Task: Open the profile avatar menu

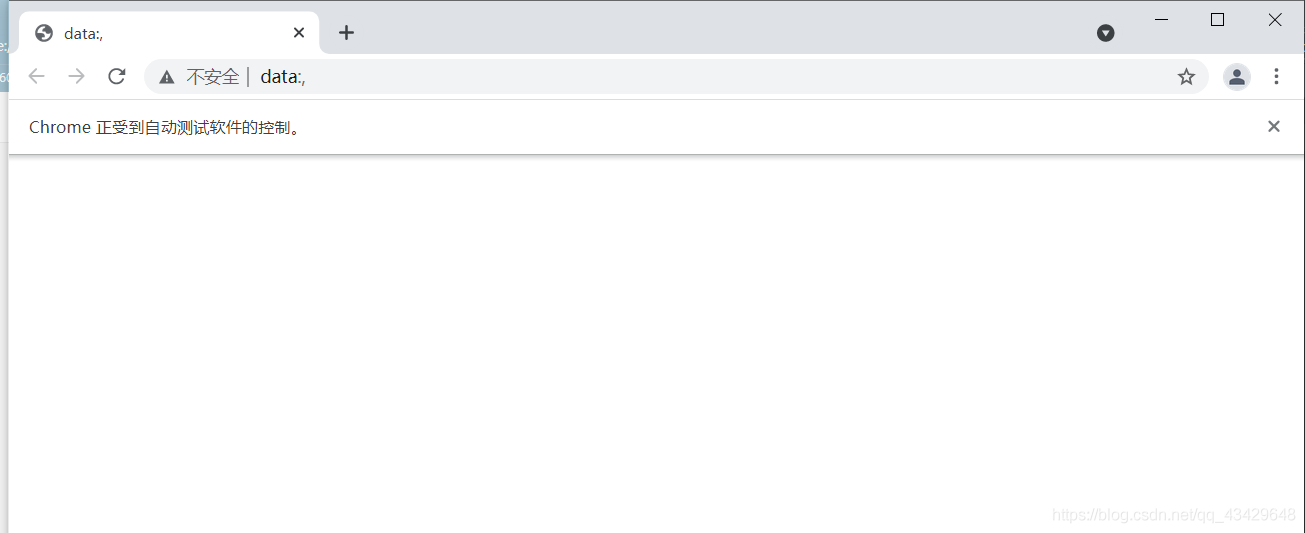Action: tap(1237, 76)
